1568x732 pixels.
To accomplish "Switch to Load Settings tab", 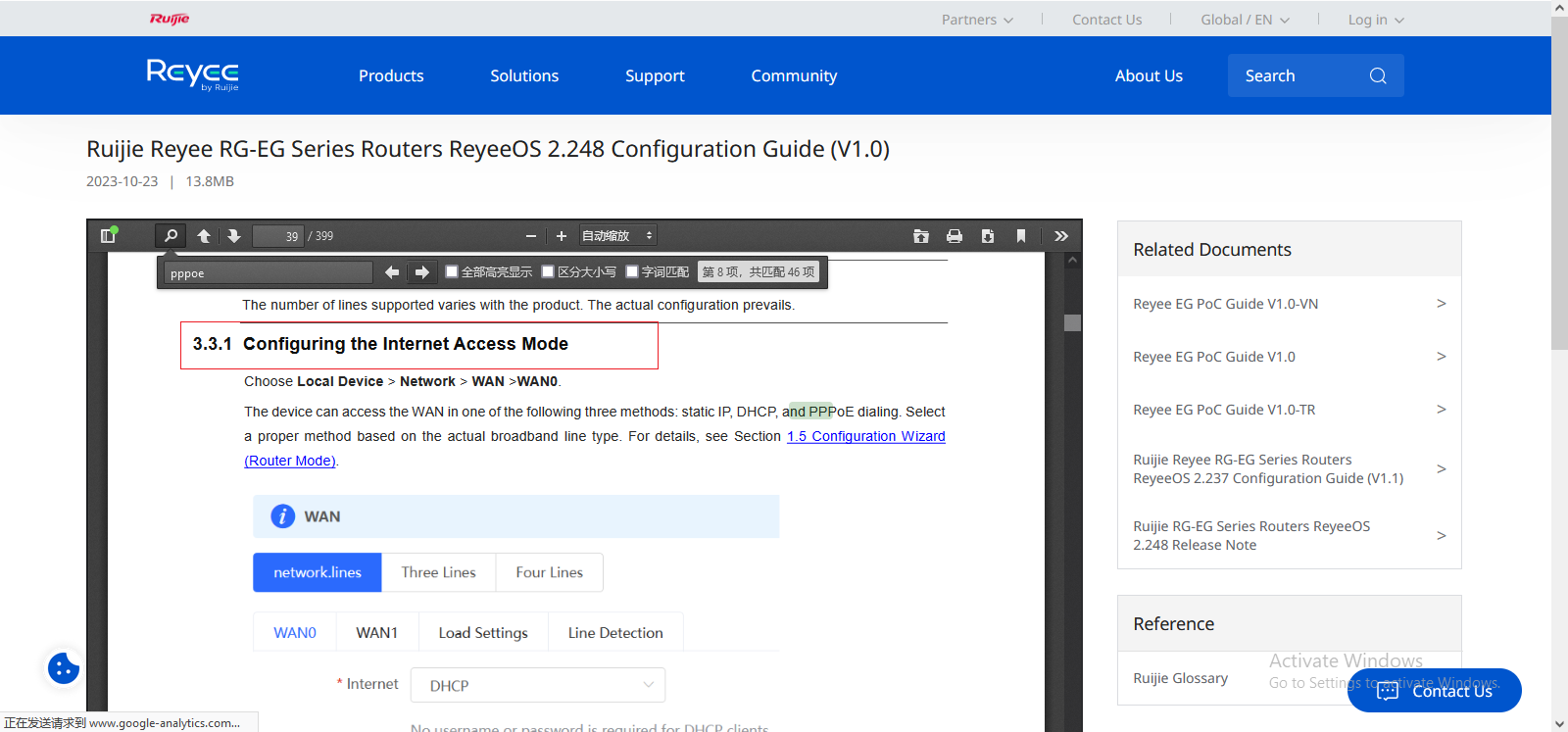I will [483, 632].
